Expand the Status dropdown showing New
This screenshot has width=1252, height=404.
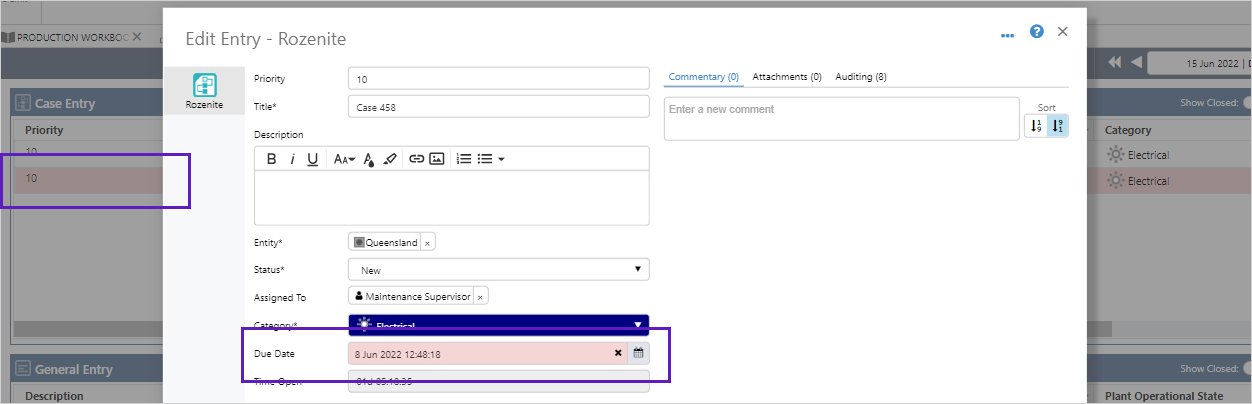(499, 270)
